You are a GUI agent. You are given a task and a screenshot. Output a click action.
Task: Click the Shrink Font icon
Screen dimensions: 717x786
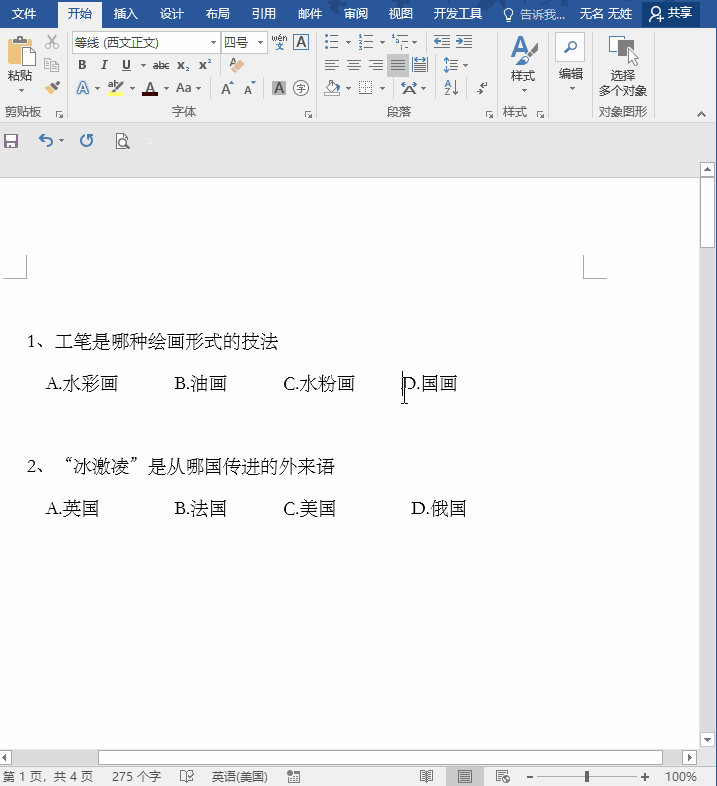point(249,88)
